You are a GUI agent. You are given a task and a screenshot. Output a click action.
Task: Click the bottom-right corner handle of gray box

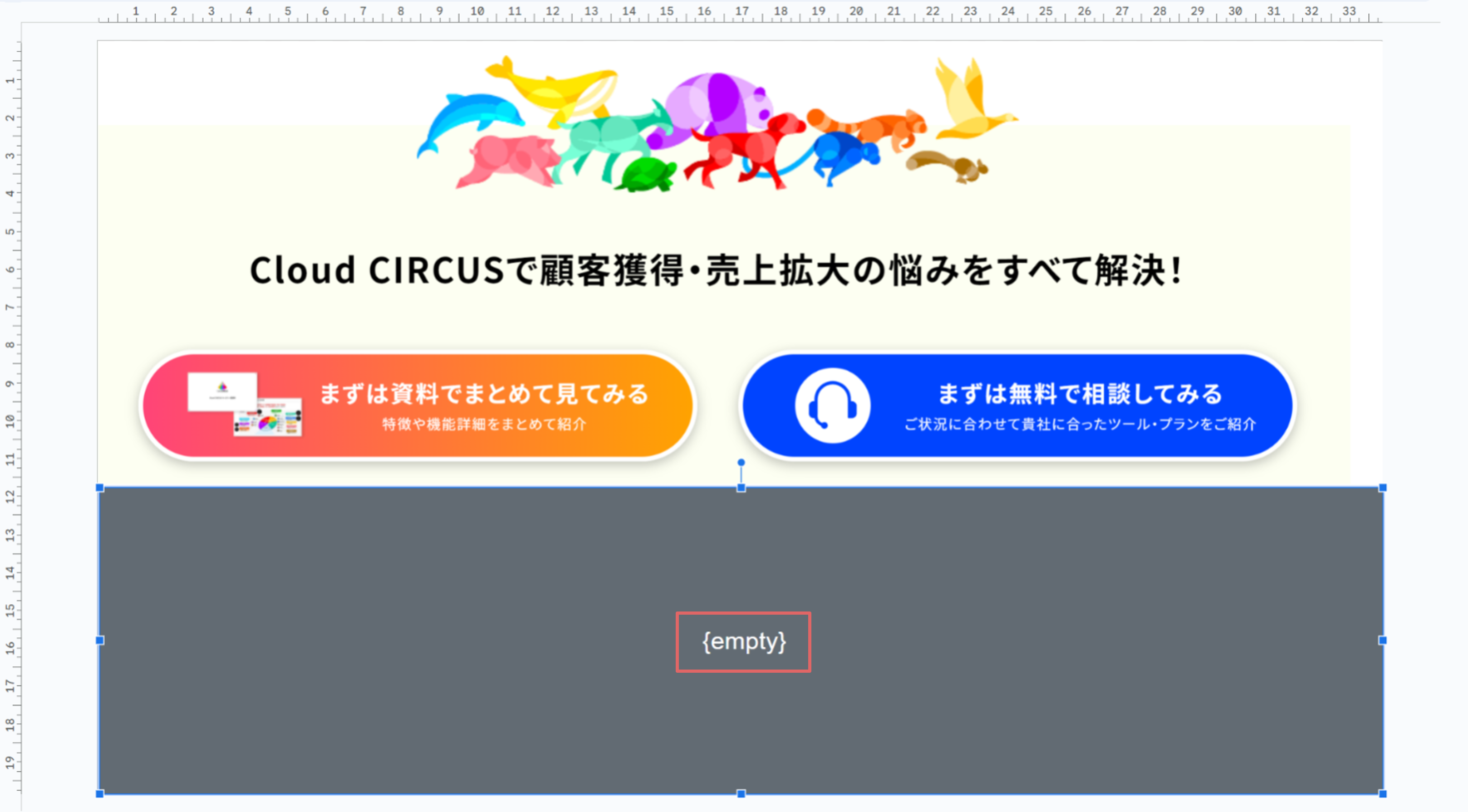tap(1383, 794)
